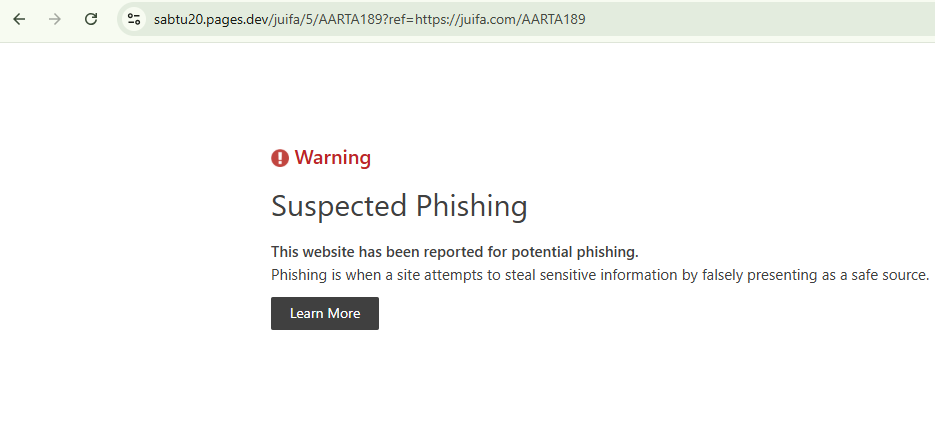Image resolution: width=935 pixels, height=442 pixels.
Task: Click the red warning exclamation icon
Action: pos(280,158)
